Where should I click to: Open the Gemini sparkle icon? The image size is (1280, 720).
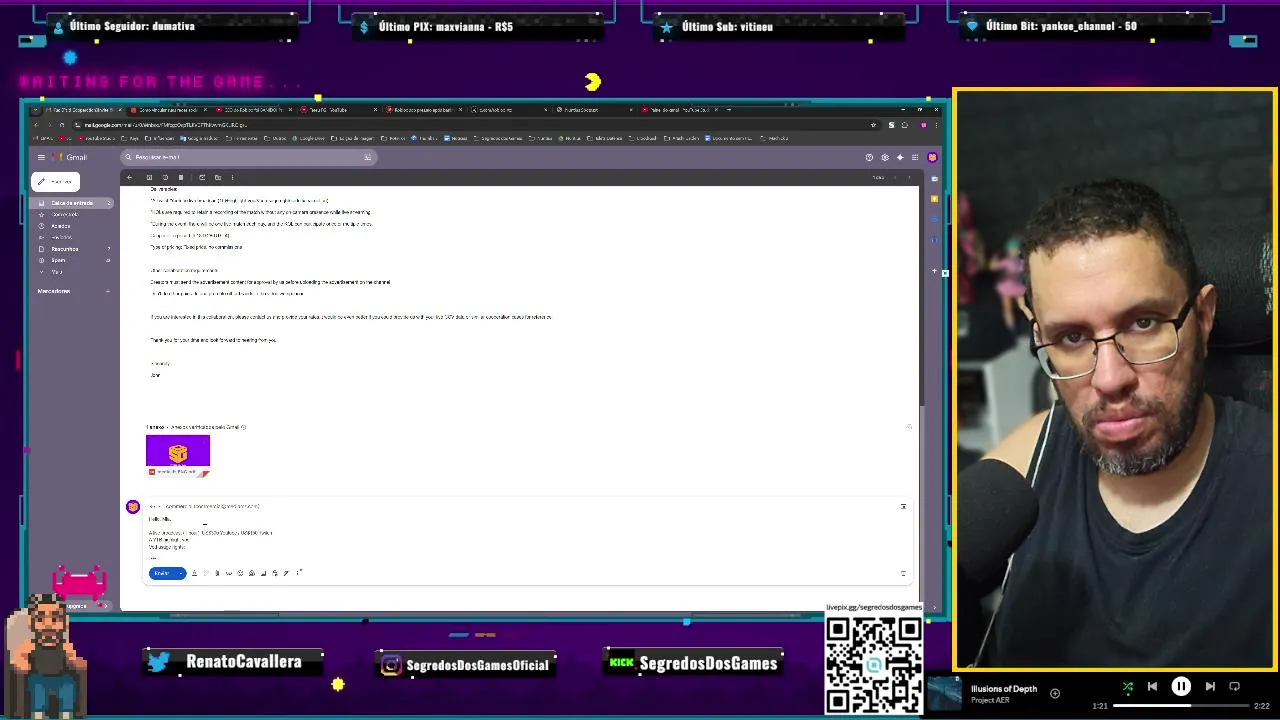900,157
